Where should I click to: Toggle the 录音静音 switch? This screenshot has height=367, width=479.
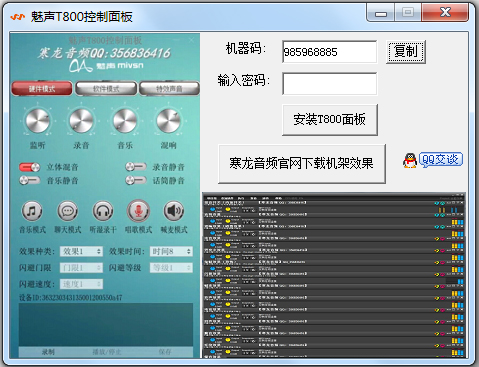[136, 167]
